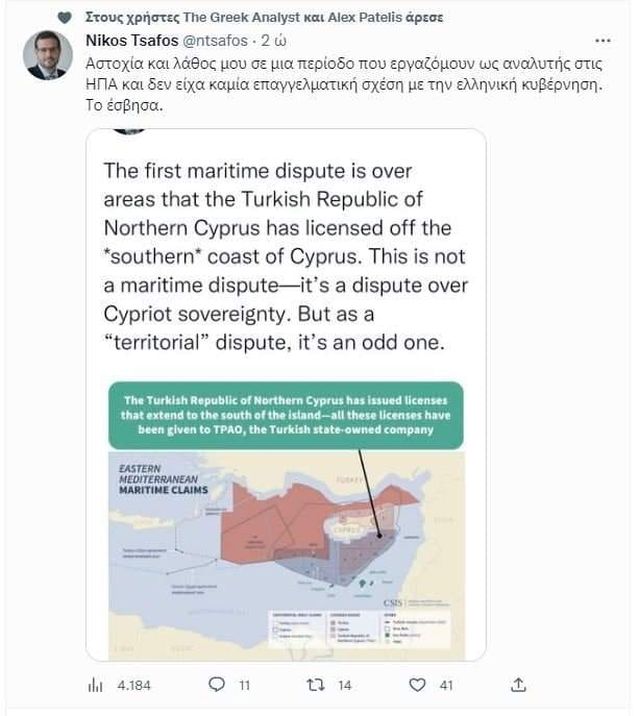640x716 pixels.
Task: Open the tweet timestamp "2 ώ"
Action: [275, 41]
